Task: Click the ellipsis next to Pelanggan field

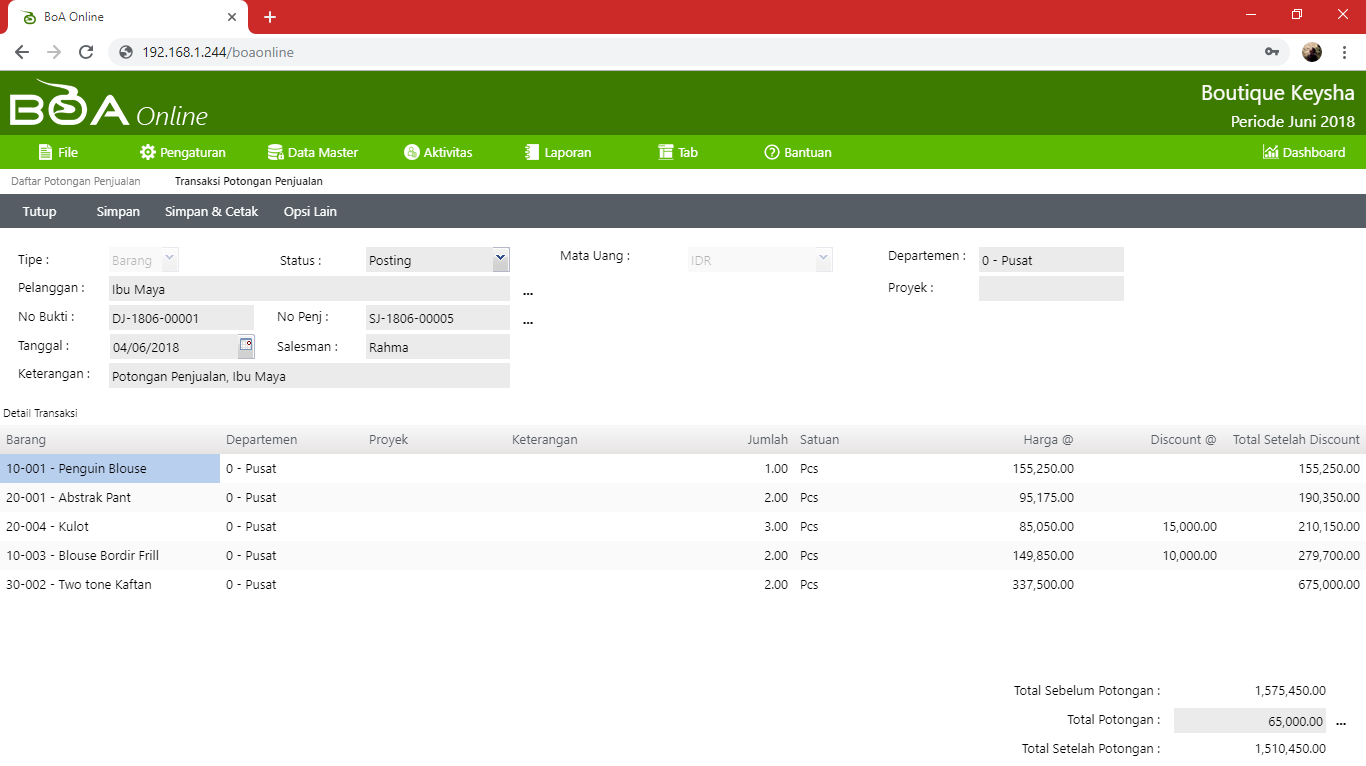Action: [528, 292]
